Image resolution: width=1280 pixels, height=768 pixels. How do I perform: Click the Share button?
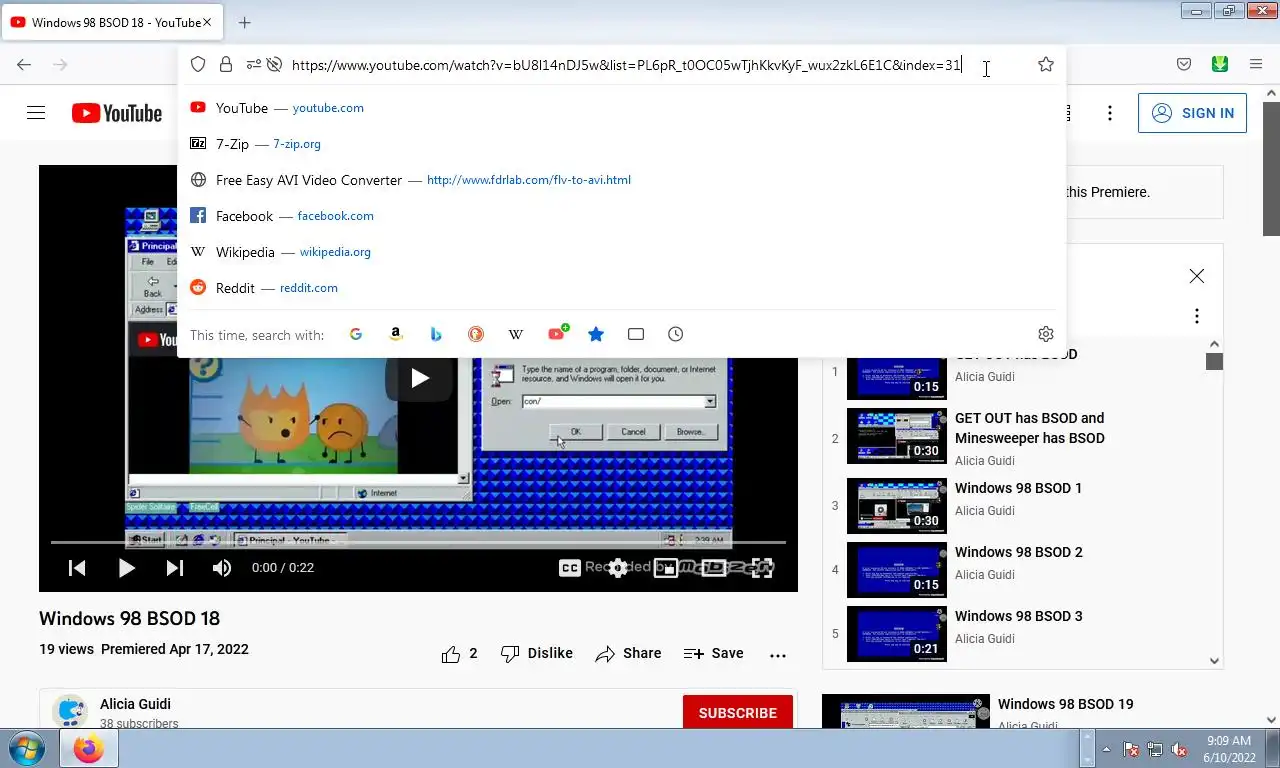tap(628, 654)
